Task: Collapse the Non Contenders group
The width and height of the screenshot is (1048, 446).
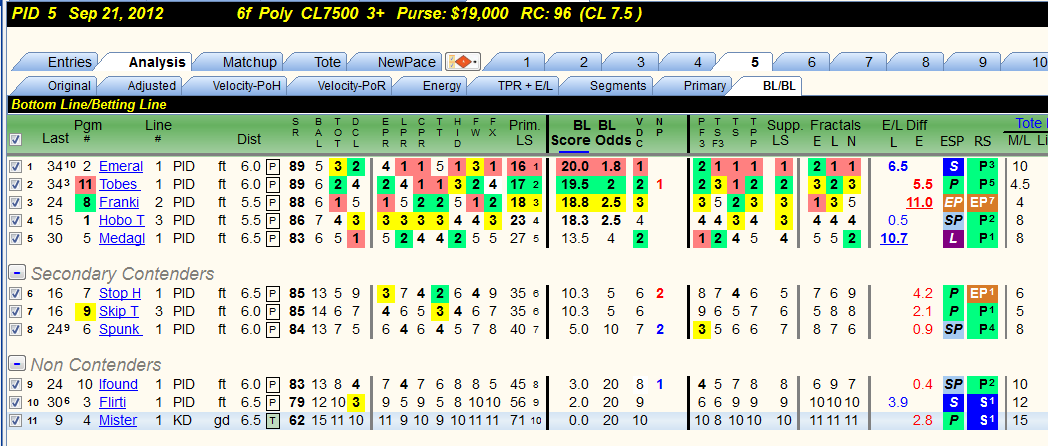Action: point(17,364)
